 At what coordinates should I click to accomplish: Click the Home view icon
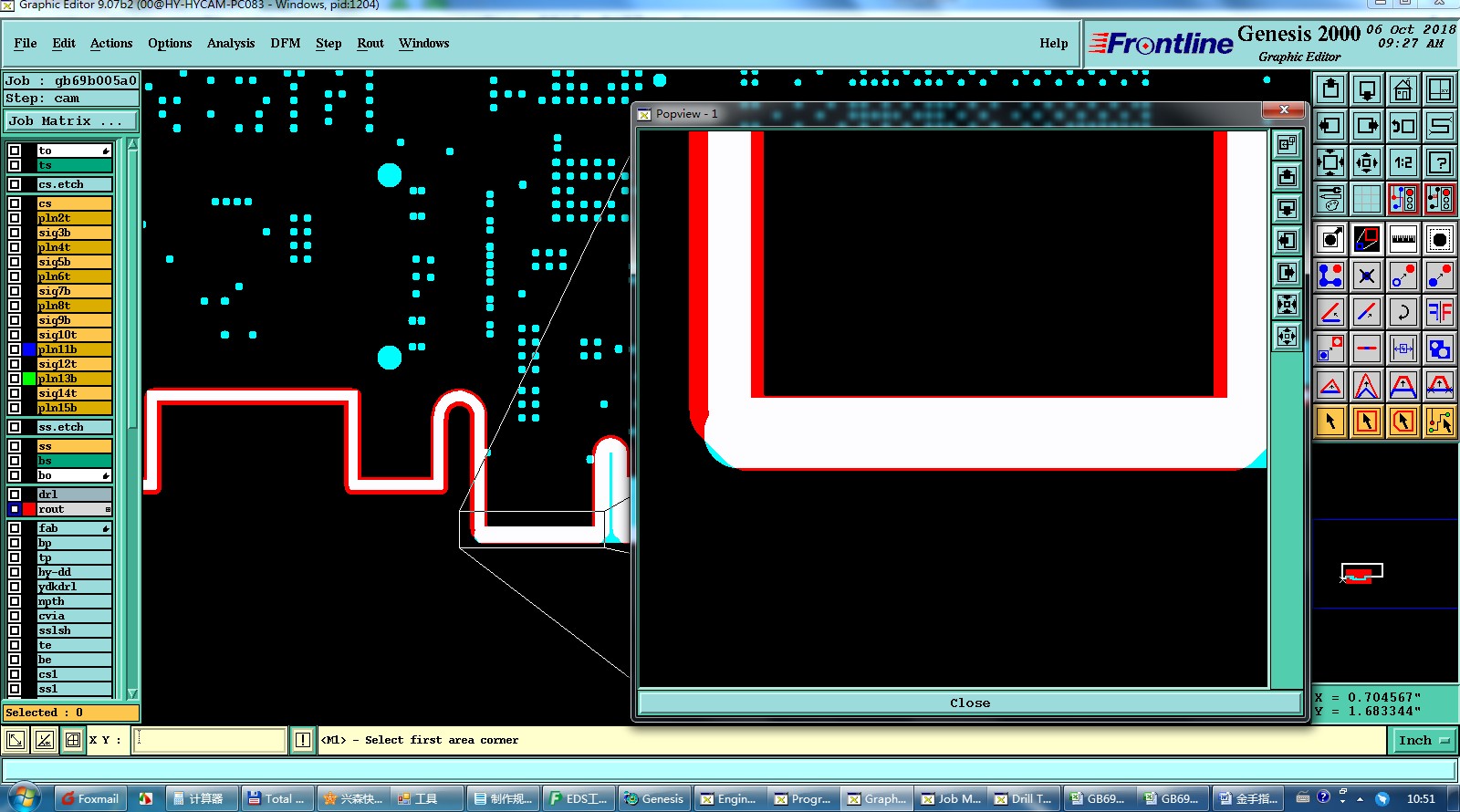point(1403,89)
